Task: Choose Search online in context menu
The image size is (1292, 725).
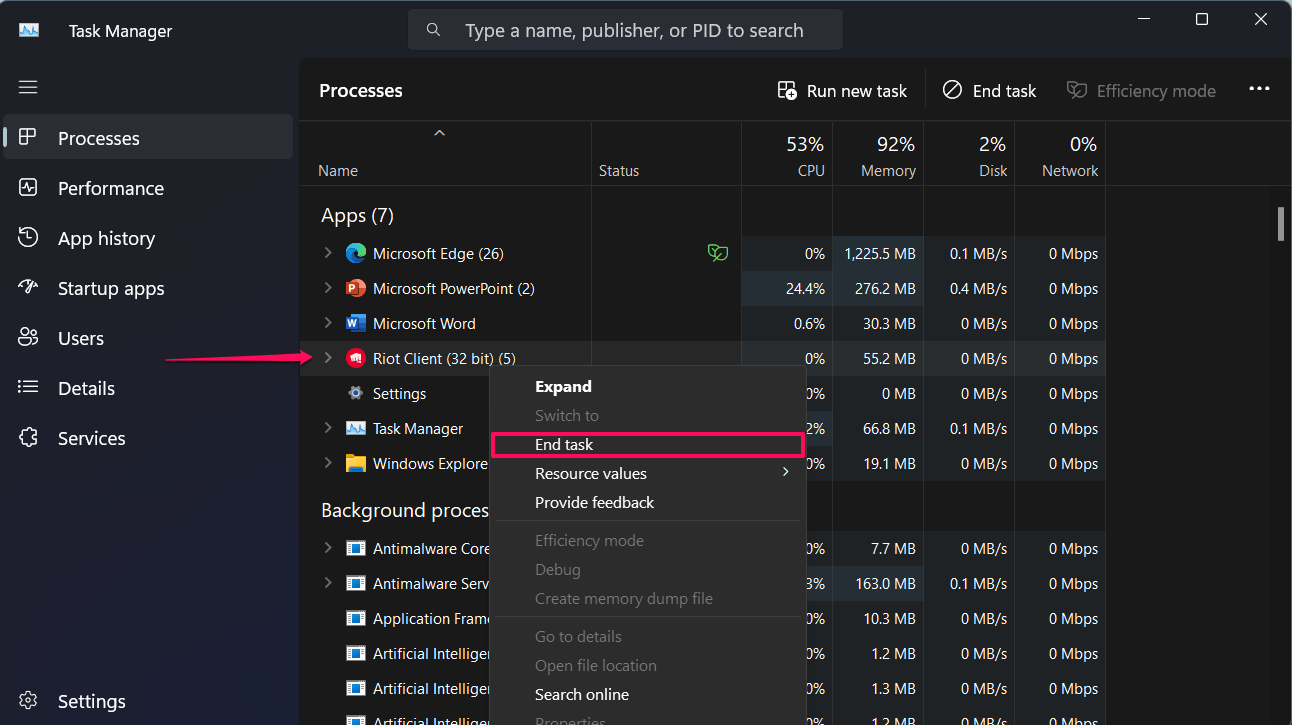Action: 648,694
